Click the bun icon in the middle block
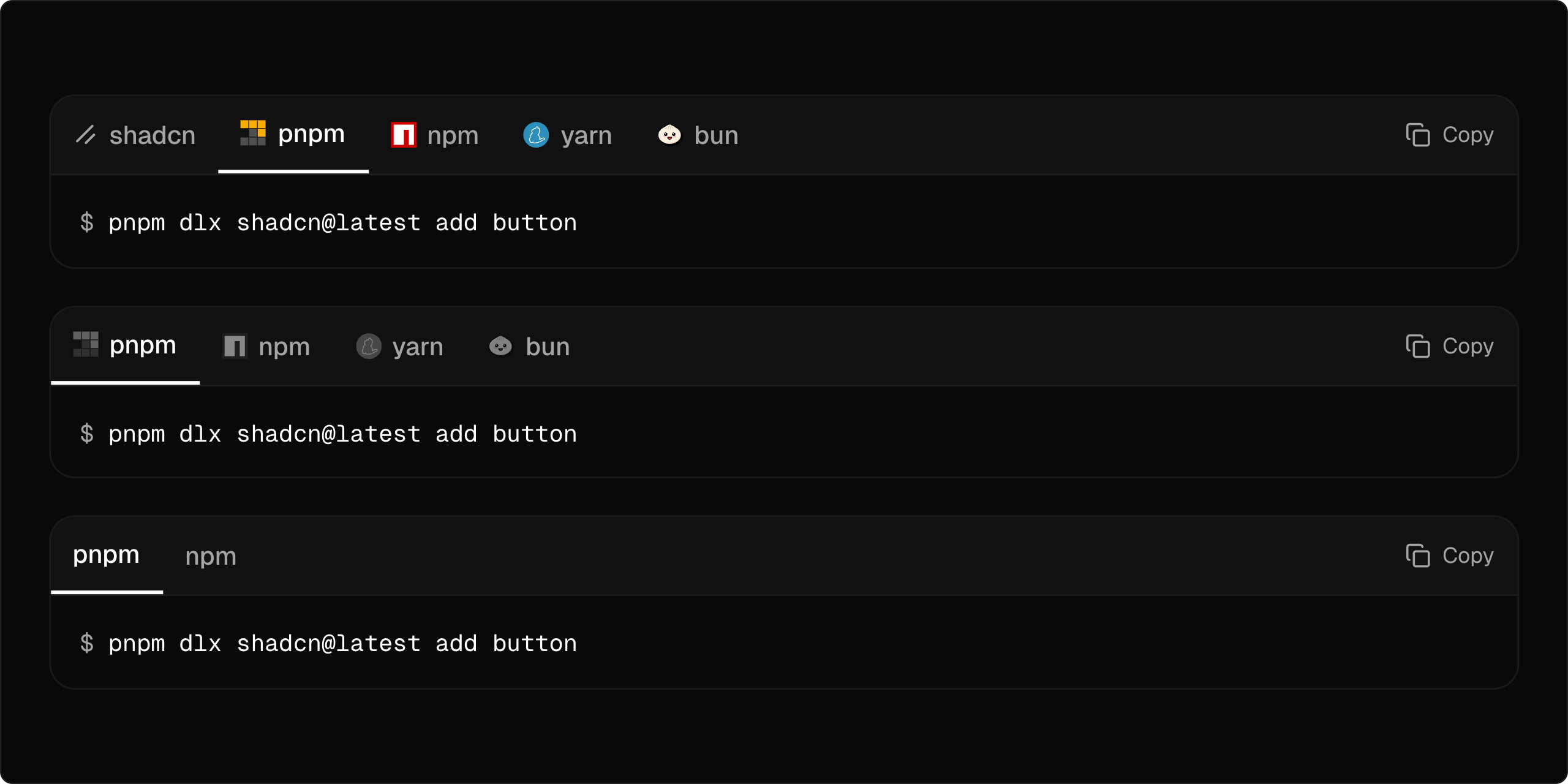Screen dimensions: 1568x784 [x=500, y=345]
